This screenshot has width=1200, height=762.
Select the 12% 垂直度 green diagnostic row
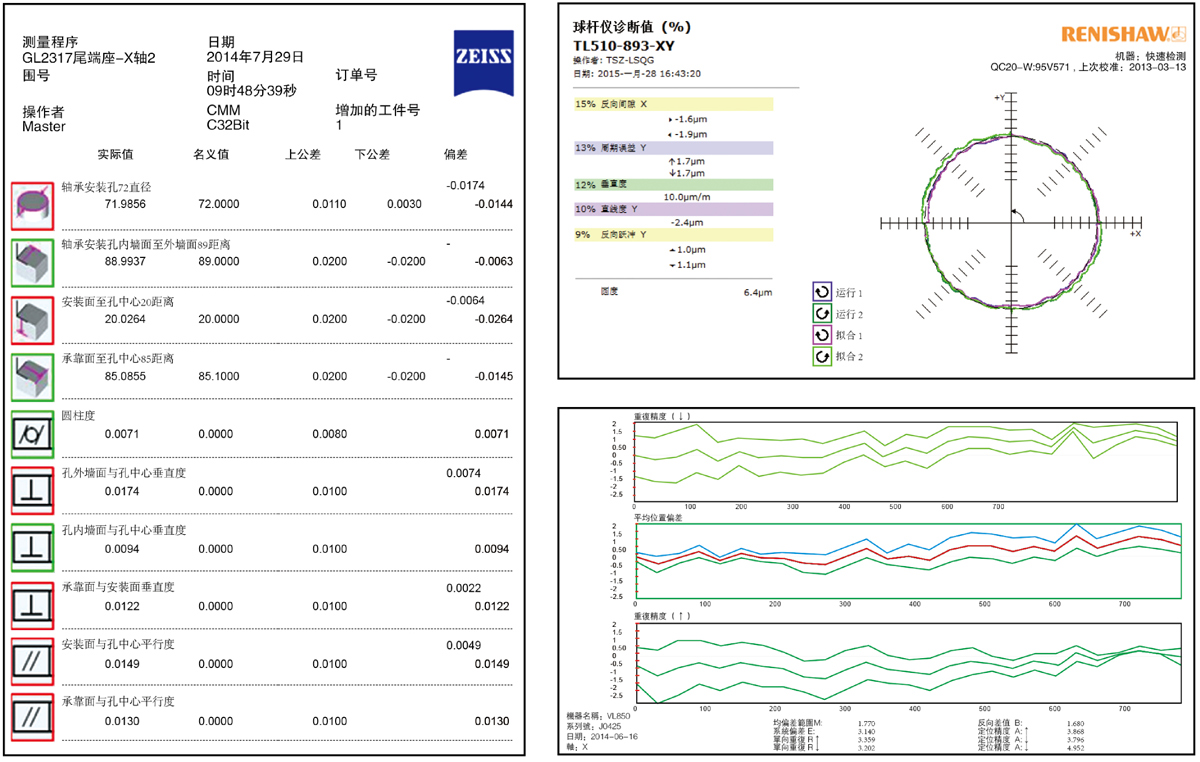[672, 185]
